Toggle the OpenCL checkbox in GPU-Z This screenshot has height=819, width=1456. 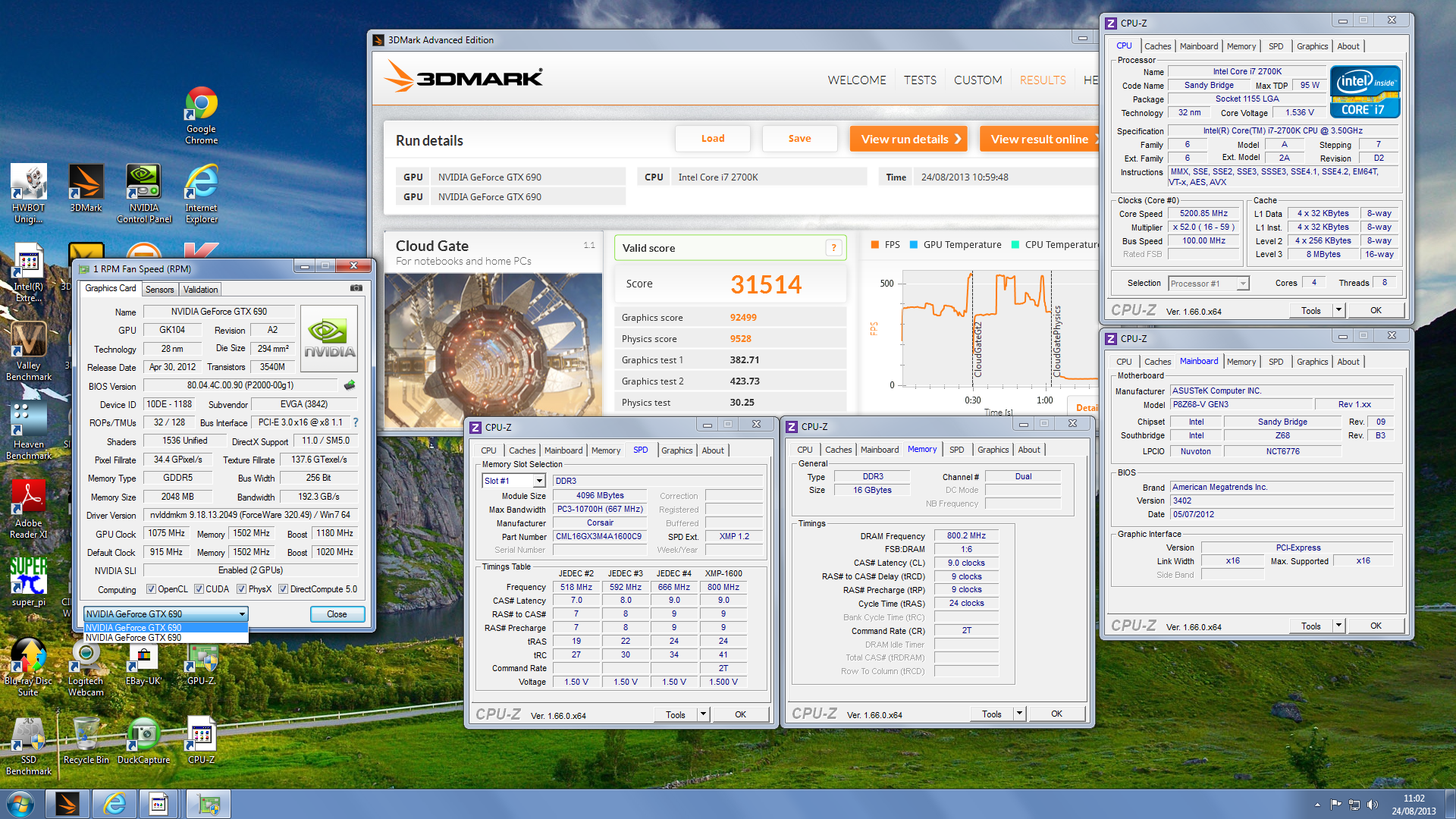pyautogui.click(x=151, y=589)
